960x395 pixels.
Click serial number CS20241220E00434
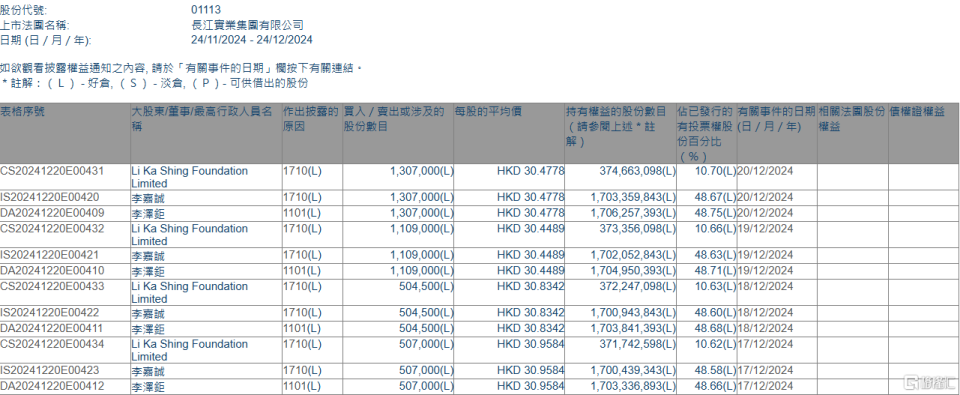click(x=53, y=344)
